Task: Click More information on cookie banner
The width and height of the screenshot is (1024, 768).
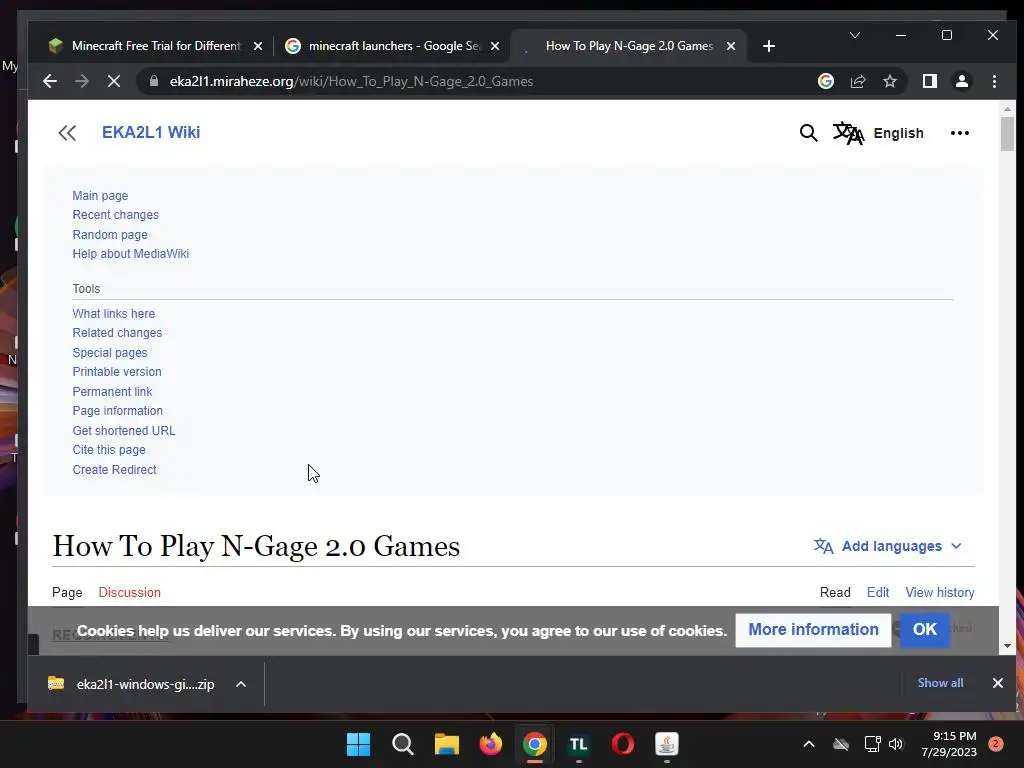Action: point(813,630)
